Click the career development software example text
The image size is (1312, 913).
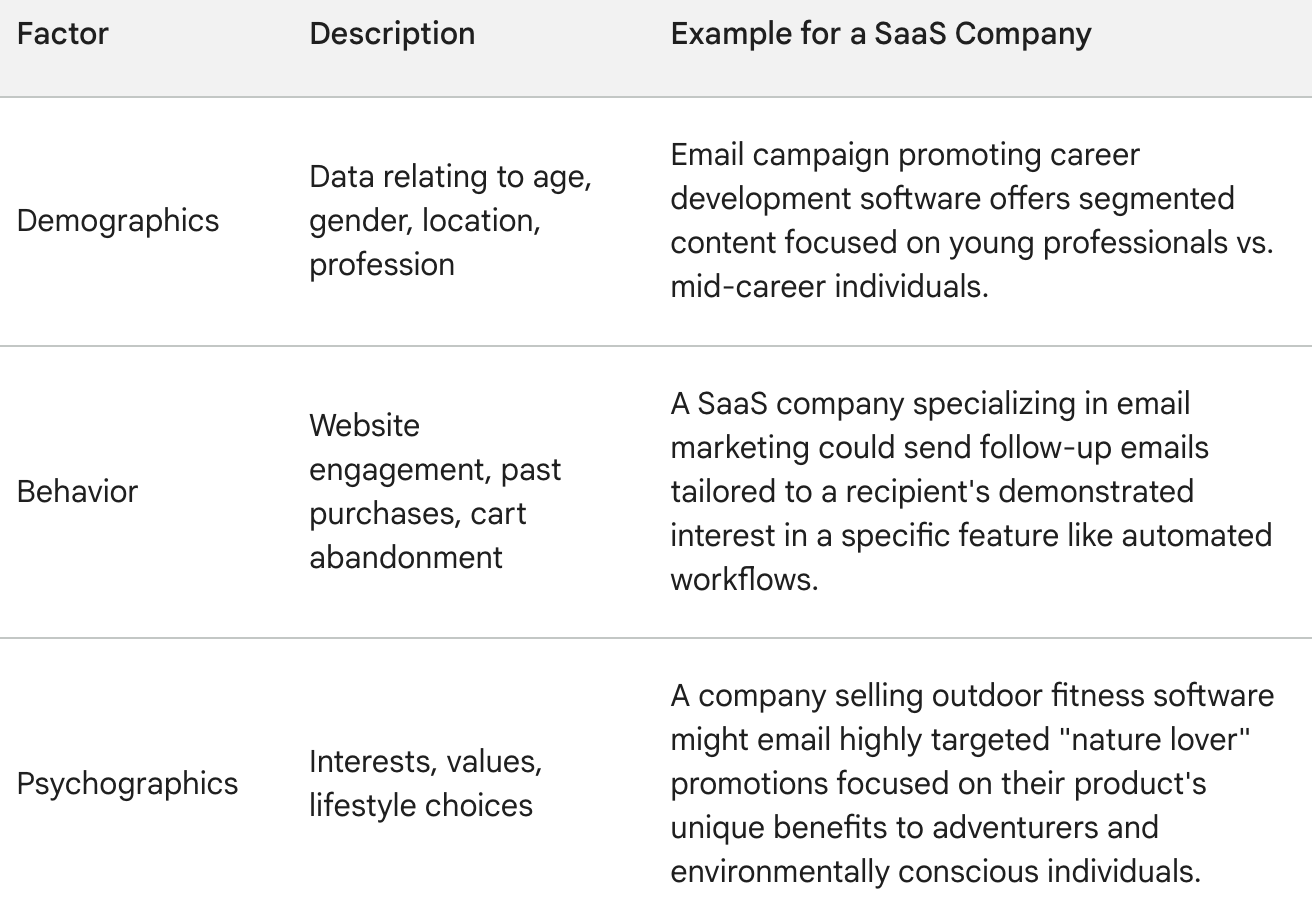tap(972, 220)
